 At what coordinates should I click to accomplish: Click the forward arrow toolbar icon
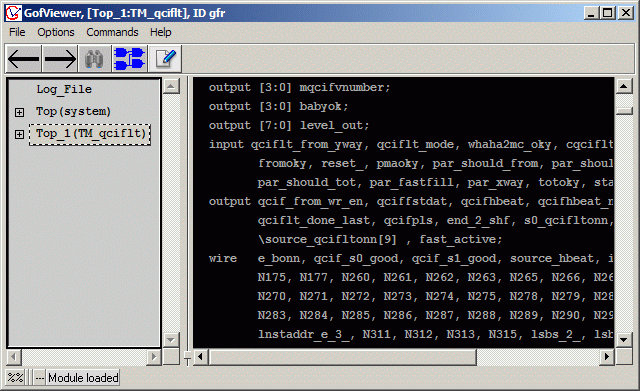[60, 59]
